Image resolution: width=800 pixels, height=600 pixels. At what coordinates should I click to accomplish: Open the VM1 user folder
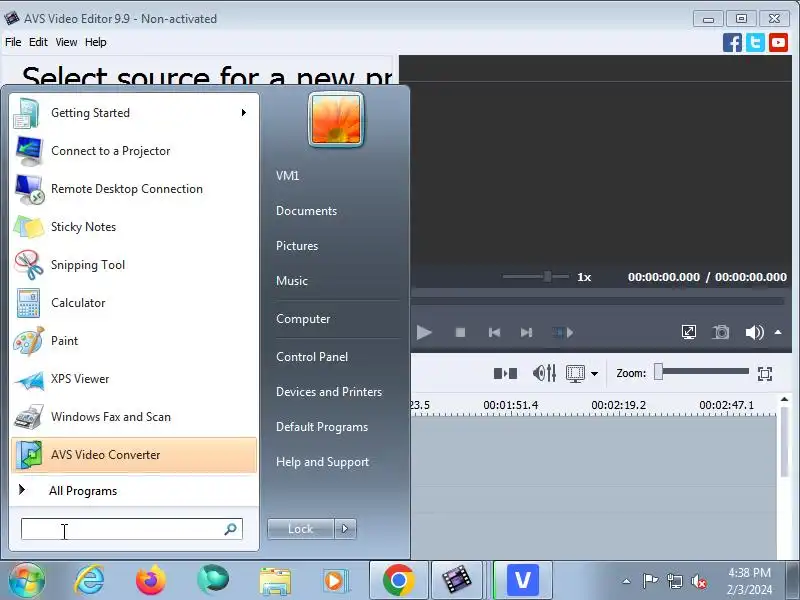[287, 176]
